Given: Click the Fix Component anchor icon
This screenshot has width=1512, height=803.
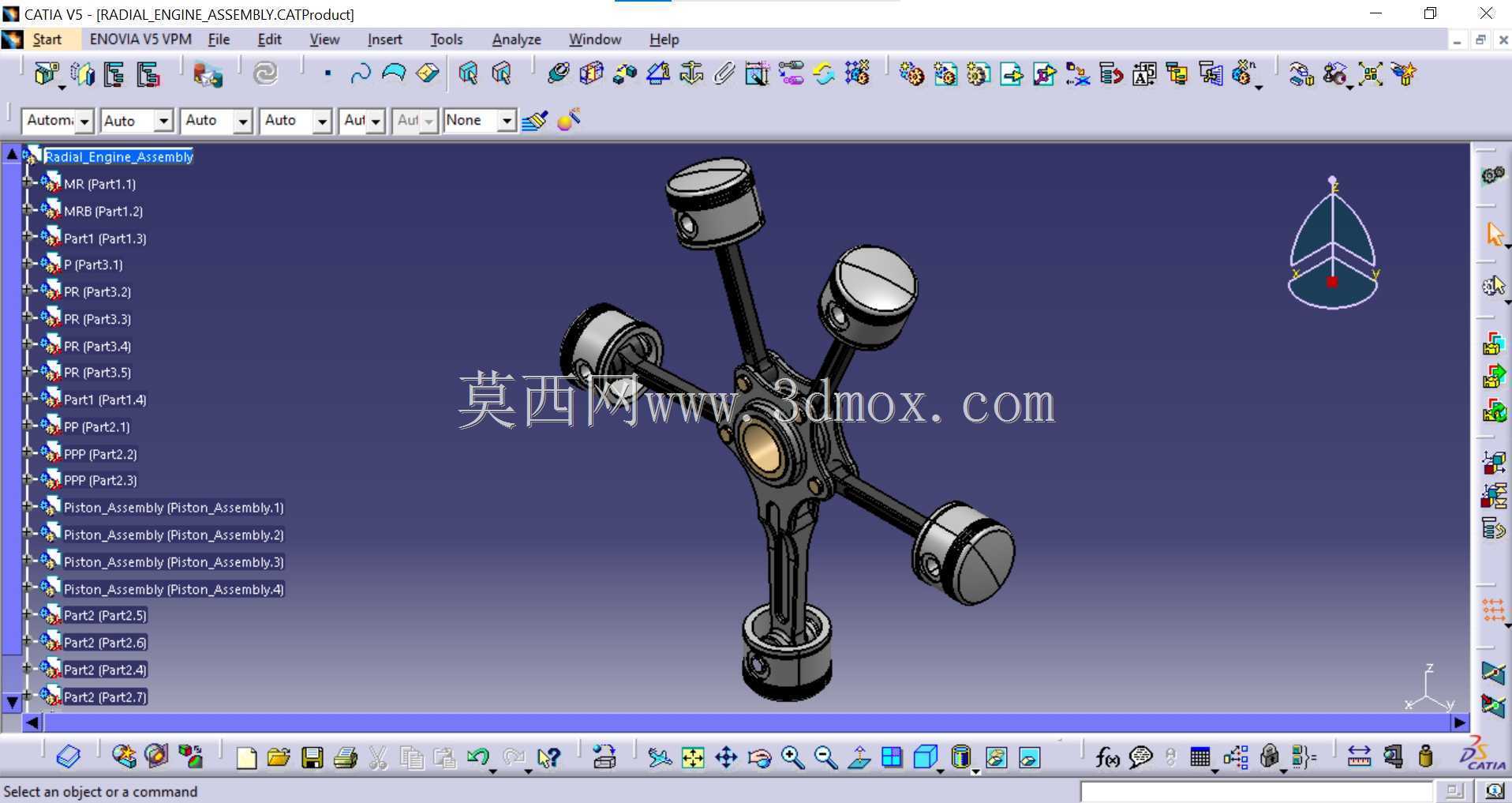Looking at the screenshot, I should point(691,74).
